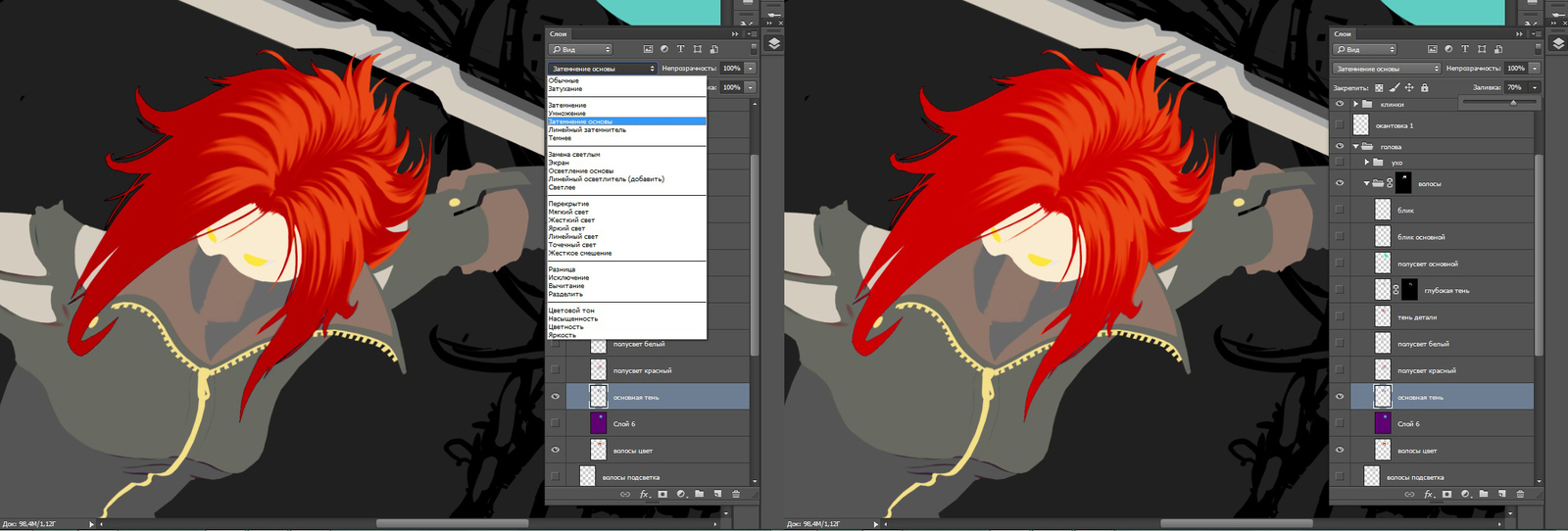
Task: Select the полусвет основной layer name
Action: click(1427, 264)
